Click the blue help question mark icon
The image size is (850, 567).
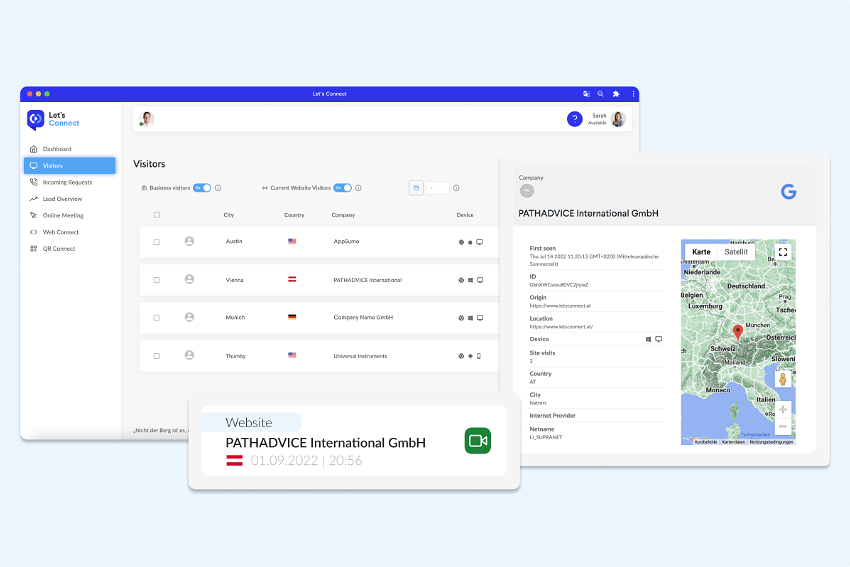pos(574,119)
